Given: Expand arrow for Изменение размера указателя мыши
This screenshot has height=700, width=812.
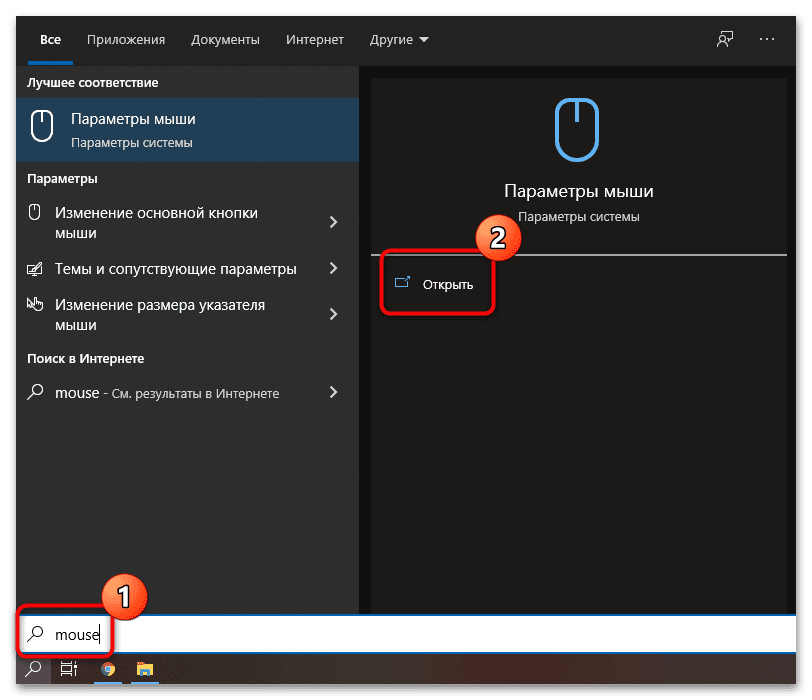Looking at the screenshot, I should (334, 314).
